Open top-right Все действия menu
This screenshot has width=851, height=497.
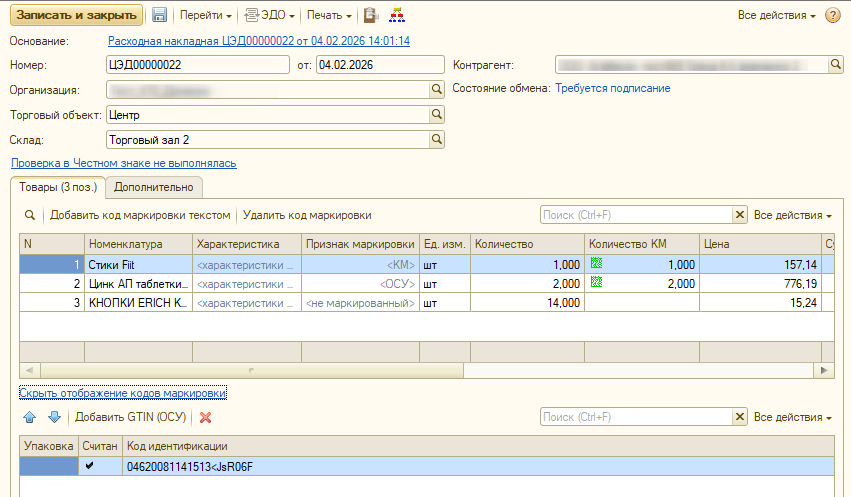pyautogui.click(x=777, y=16)
